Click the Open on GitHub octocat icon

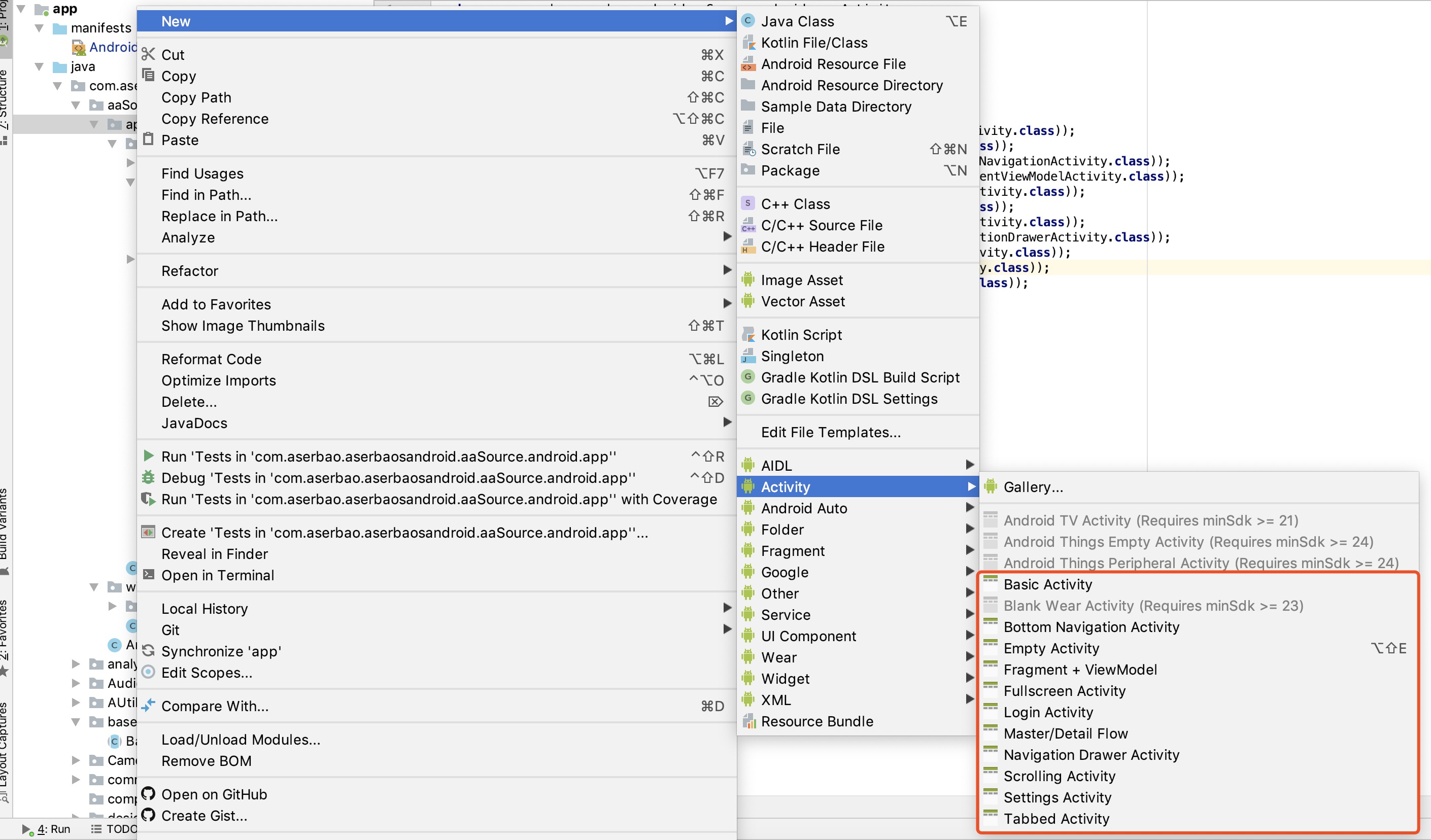tap(148, 793)
